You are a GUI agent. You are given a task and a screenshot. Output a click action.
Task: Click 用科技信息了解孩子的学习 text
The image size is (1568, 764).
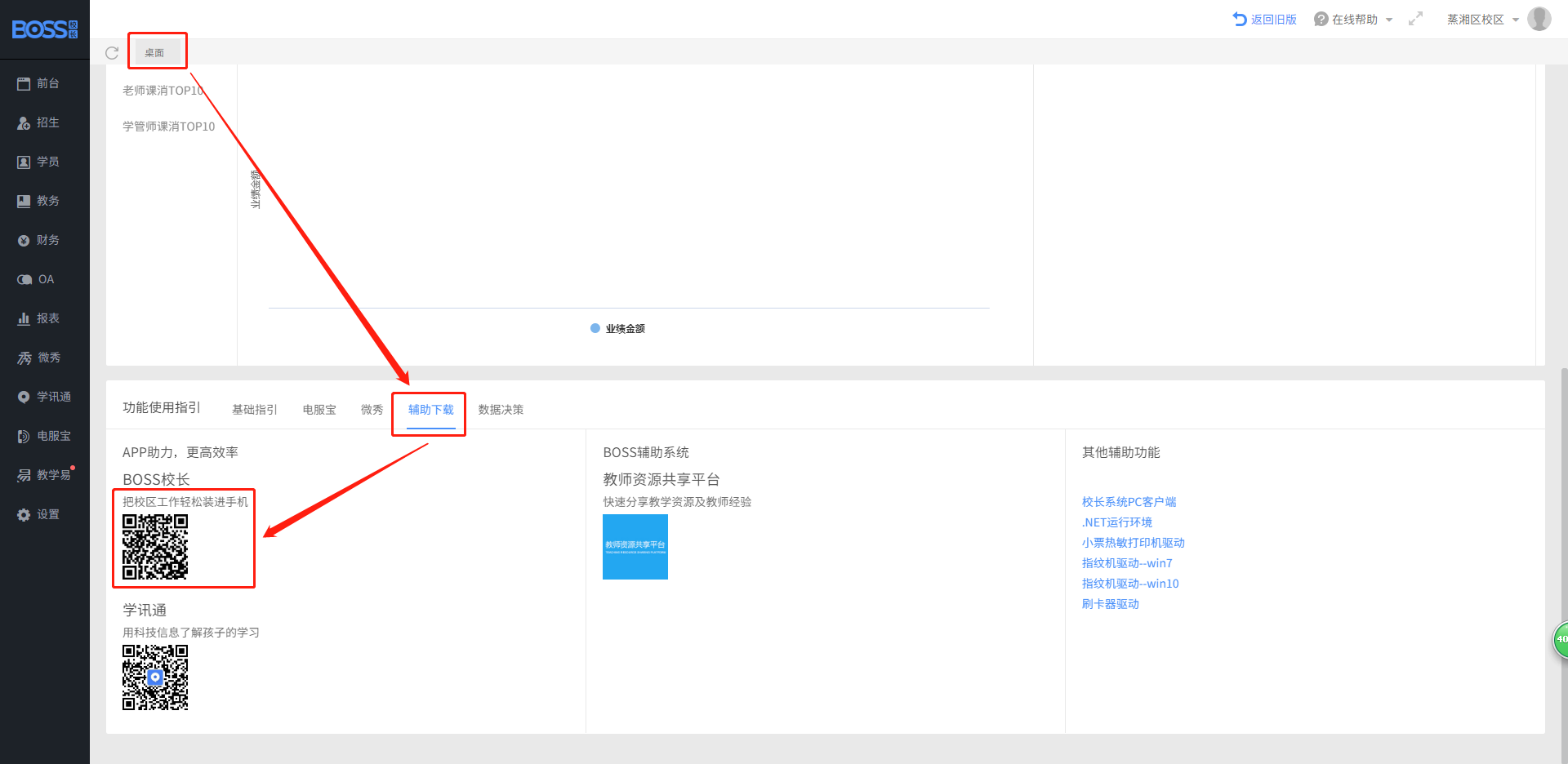coord(191,633)
